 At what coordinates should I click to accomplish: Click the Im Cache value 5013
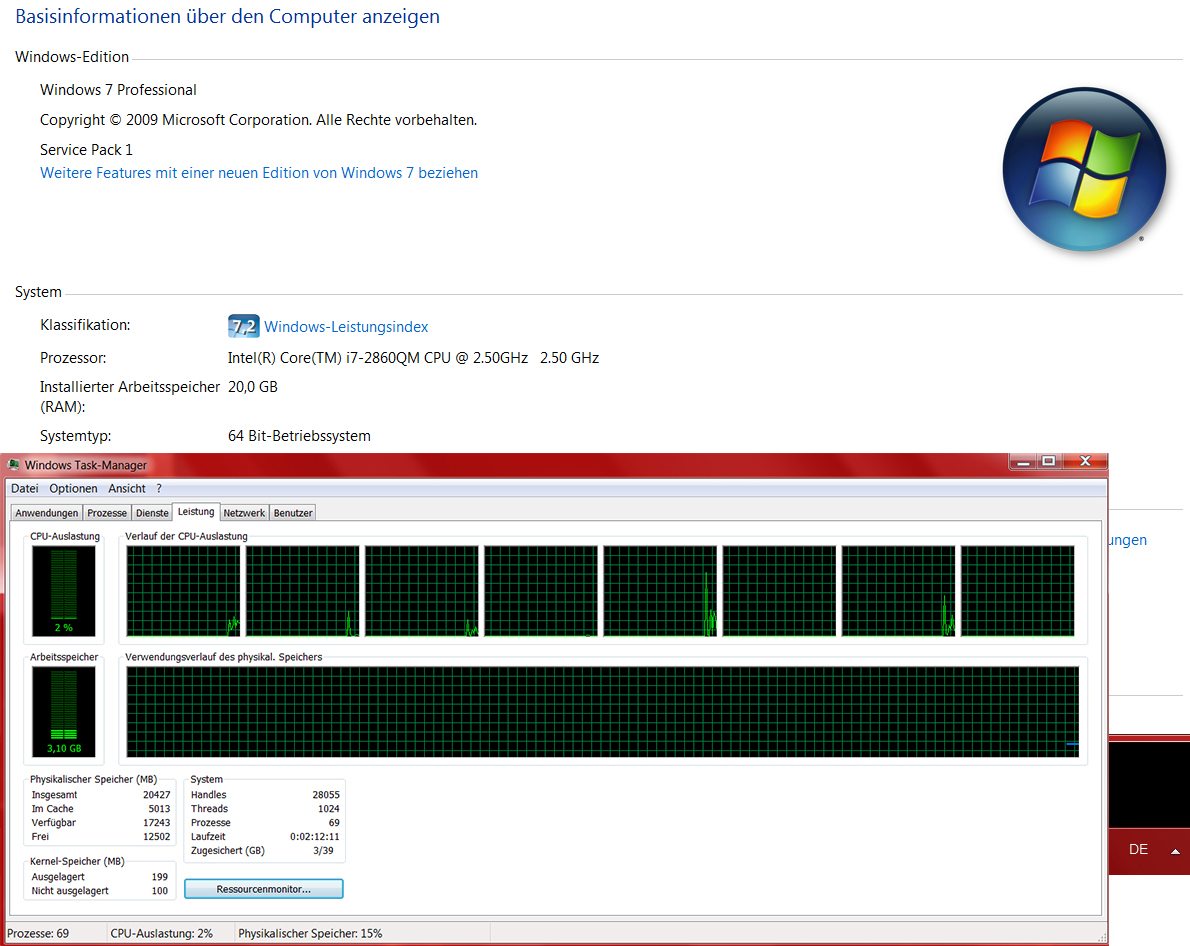coord(159,809)
